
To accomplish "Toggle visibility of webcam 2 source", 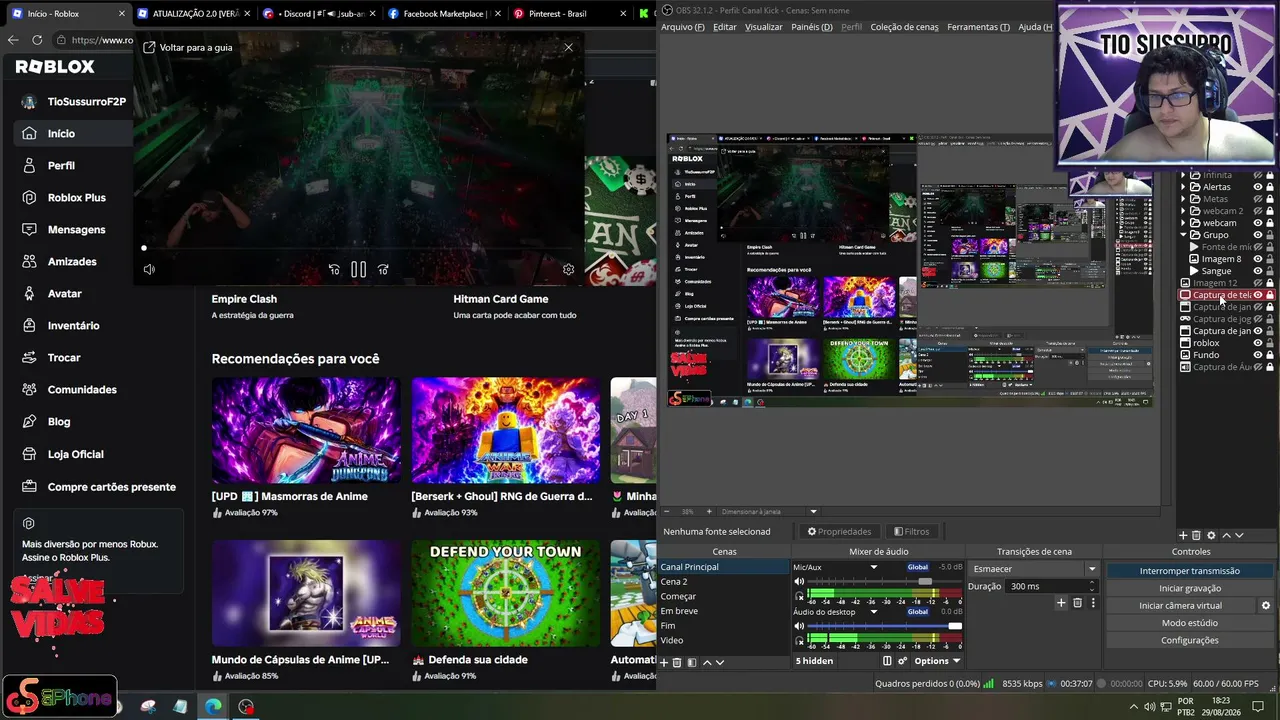I will (1258, 211).
